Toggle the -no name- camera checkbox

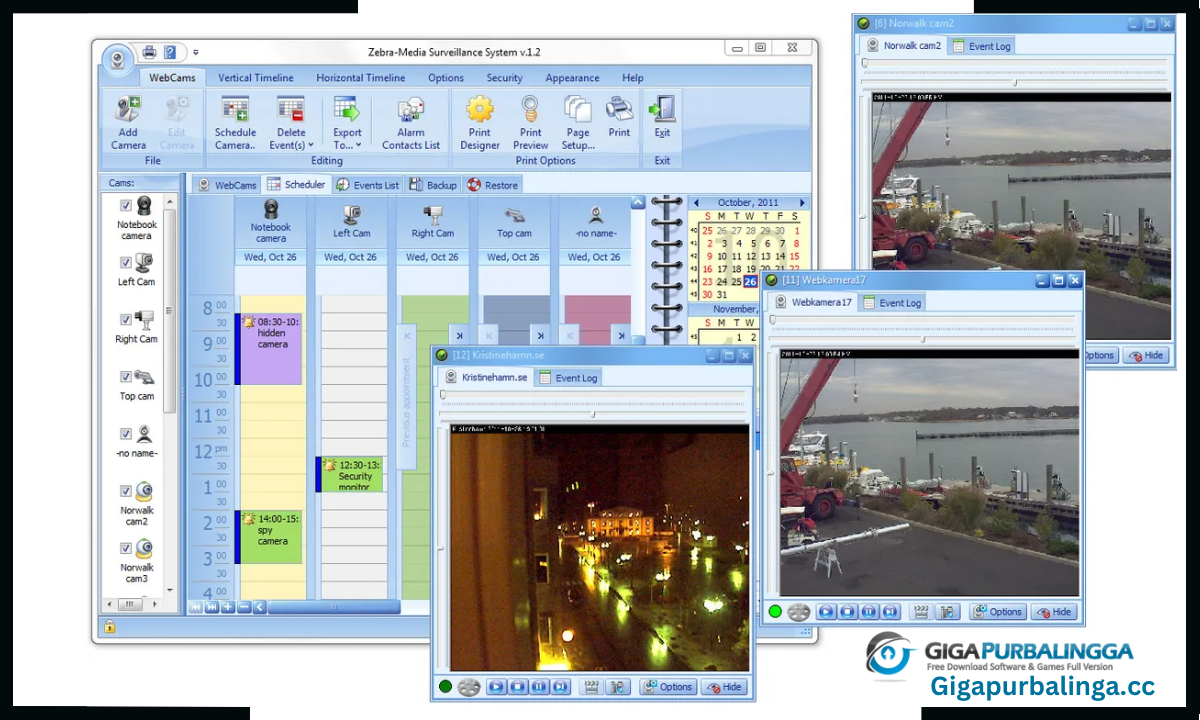(x=126, y=434)
